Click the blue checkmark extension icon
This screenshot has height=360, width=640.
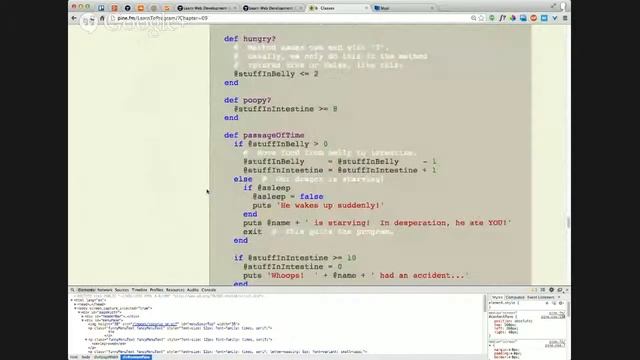pyautogui.click(x=555, y=18)
